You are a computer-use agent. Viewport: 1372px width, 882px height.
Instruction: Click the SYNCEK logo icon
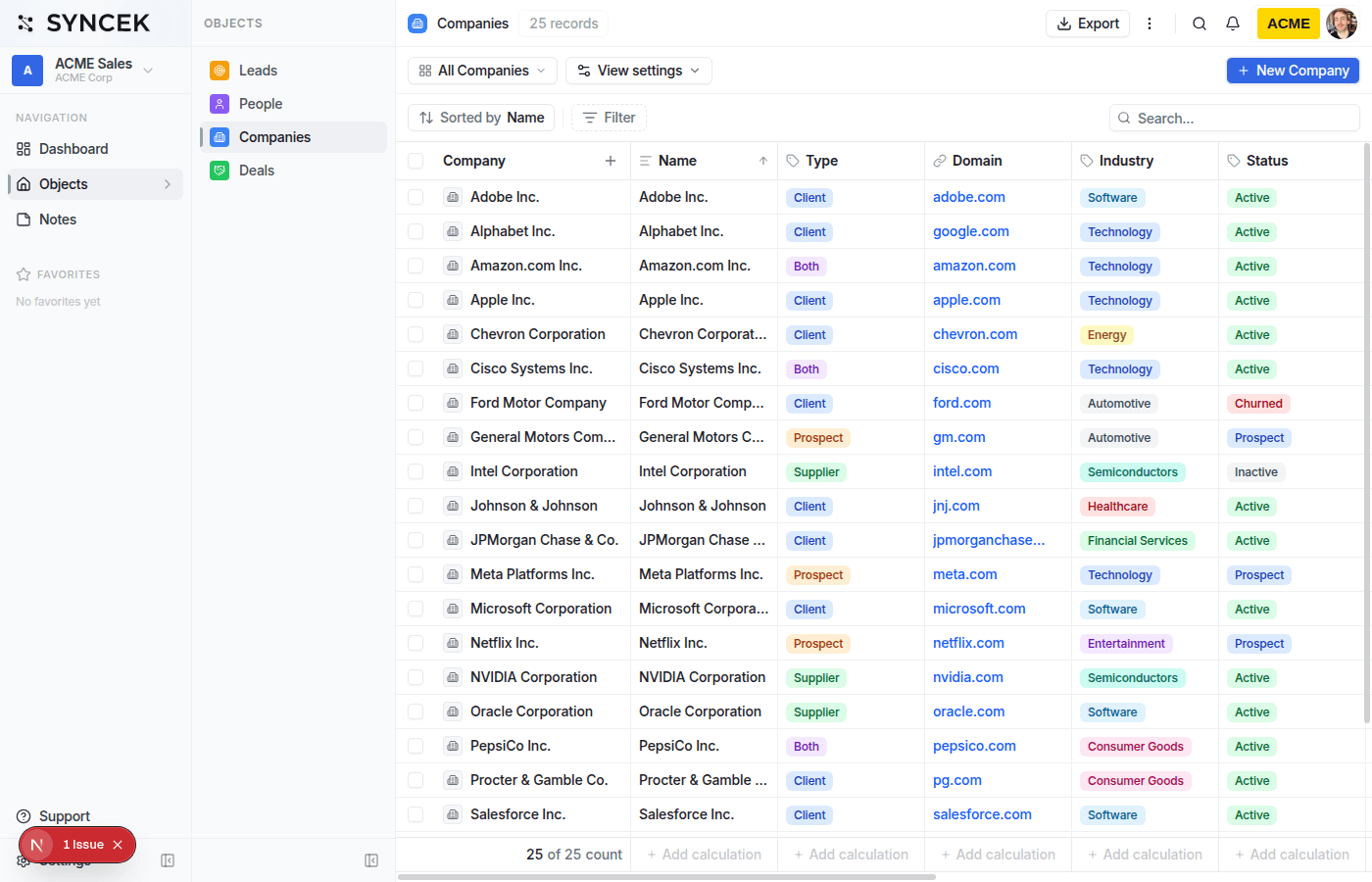[25, 23]
